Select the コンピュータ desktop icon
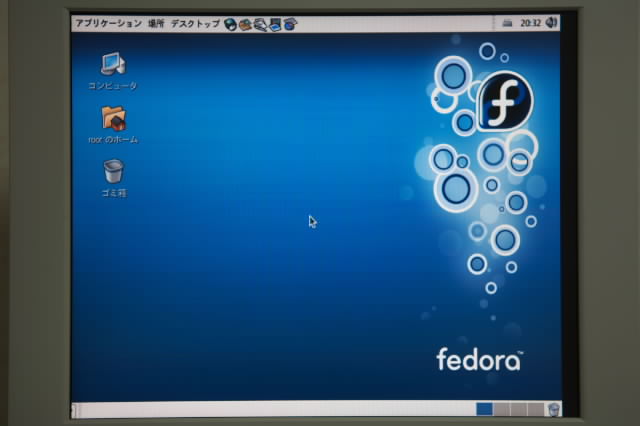 point(113,71)
